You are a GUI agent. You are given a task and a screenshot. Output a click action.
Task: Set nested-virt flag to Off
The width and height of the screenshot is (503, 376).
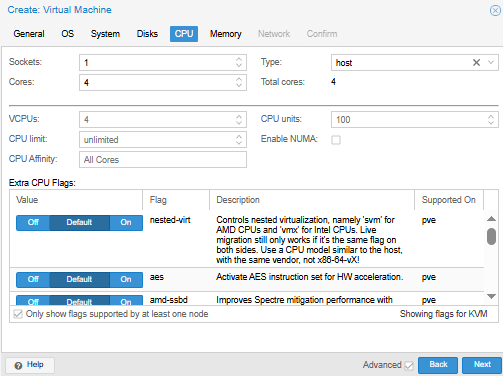pyautogui.click(x=33, y=223)
